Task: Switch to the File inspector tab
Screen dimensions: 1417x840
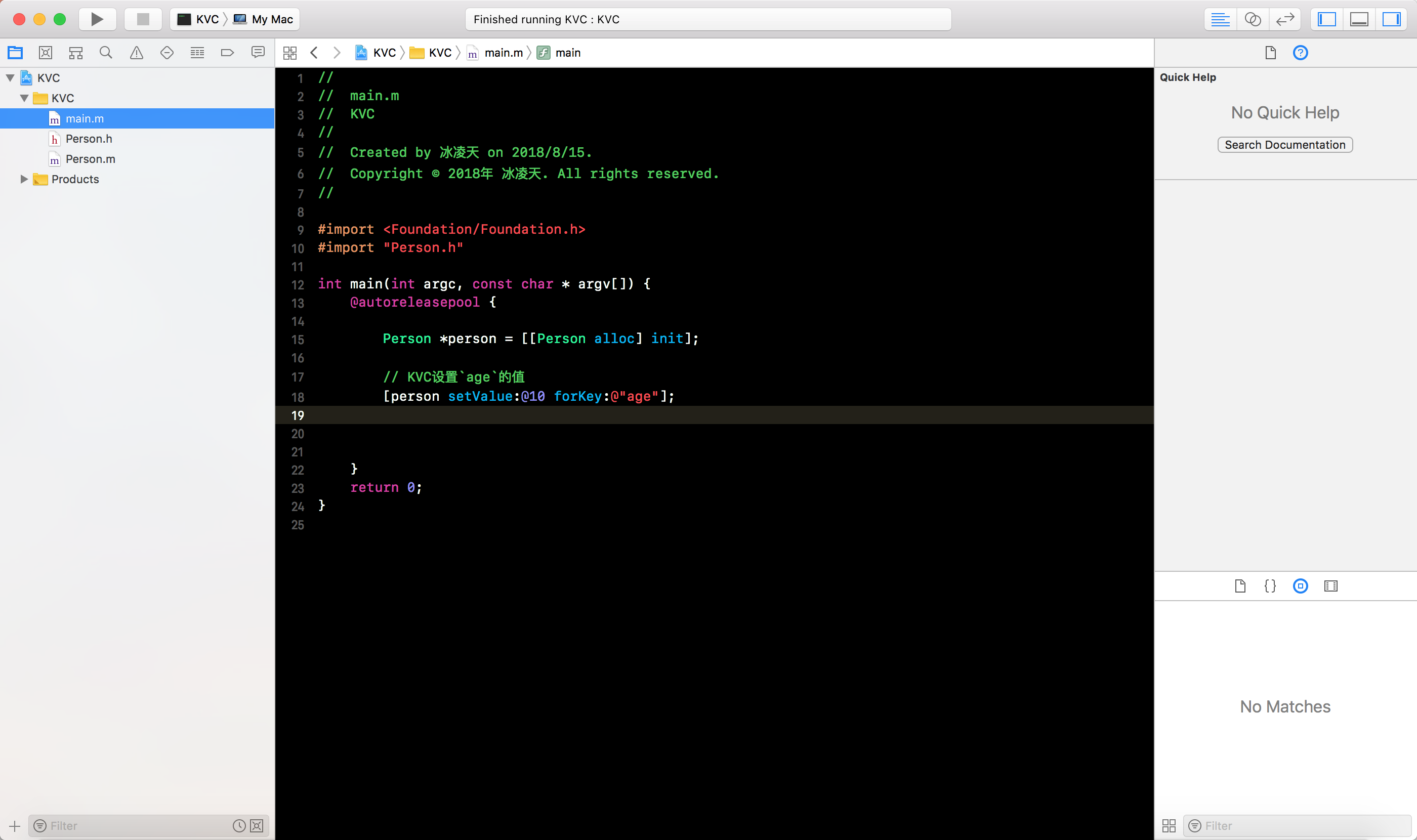Action: tap(1270, 53)
